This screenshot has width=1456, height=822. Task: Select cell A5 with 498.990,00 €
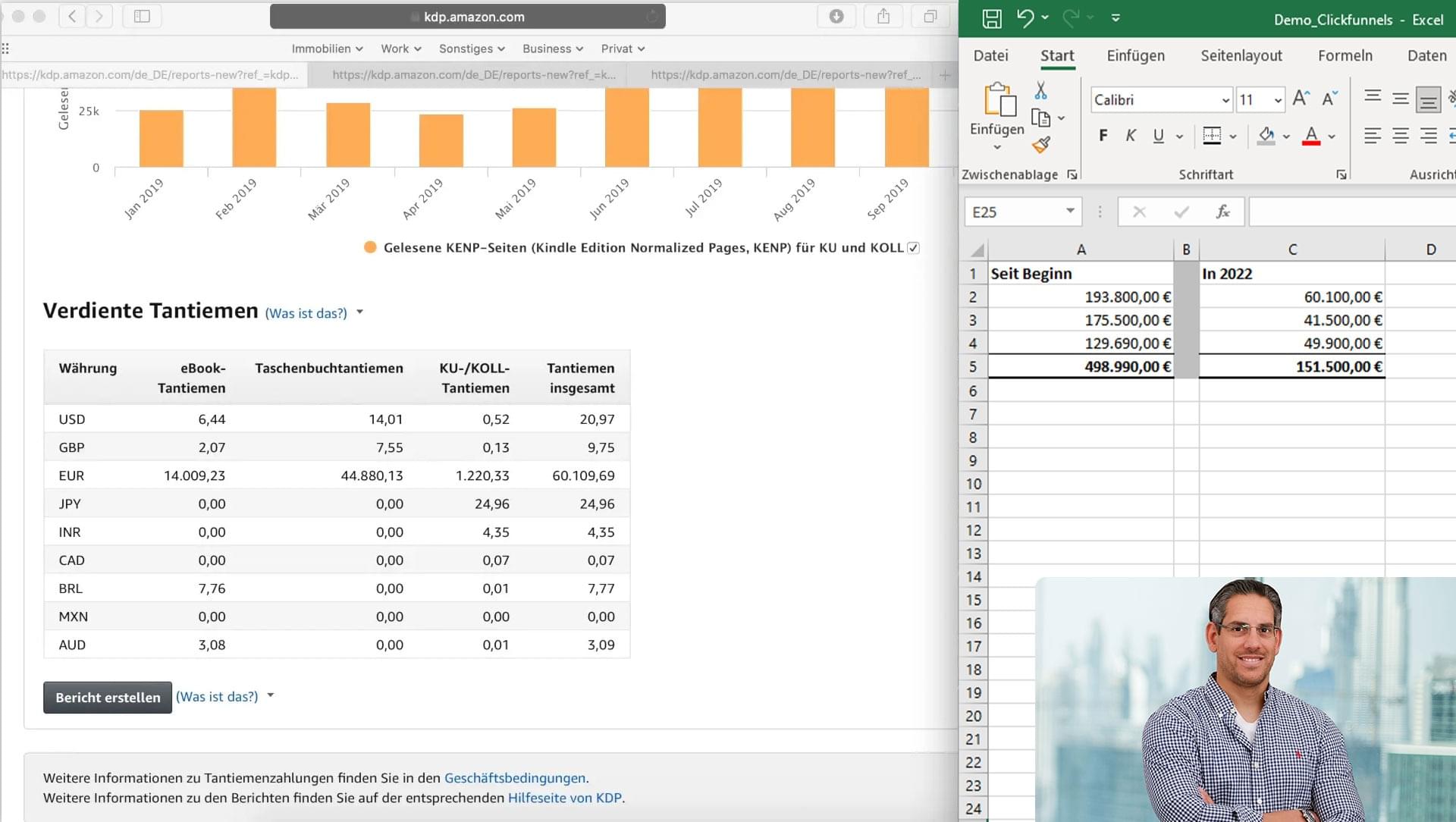1081,367
